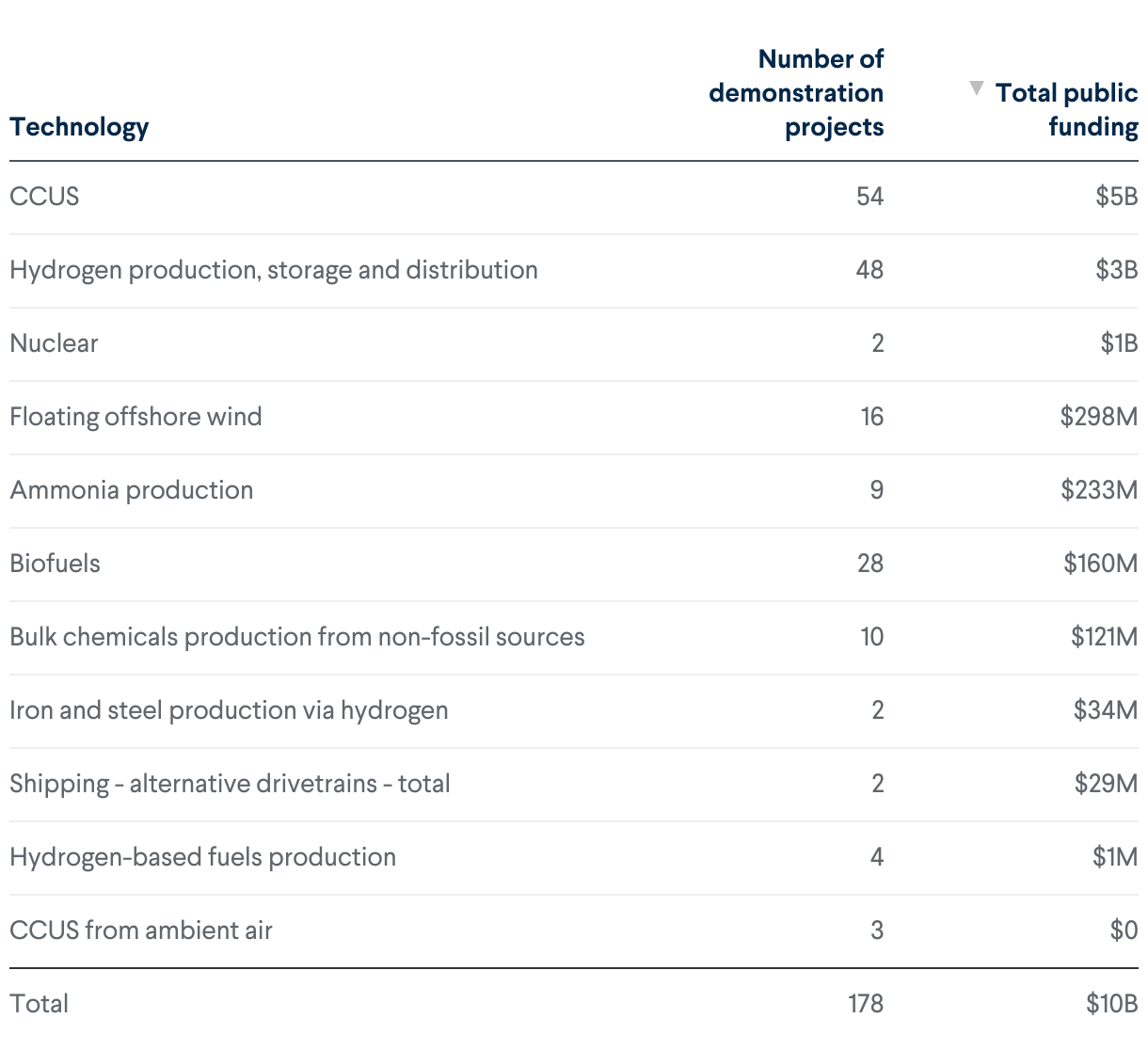This screenshot has height=1050, width=1148.
Task: Click Shipping - alternative drivetrains - total row
Action: (x=230, y=784)
